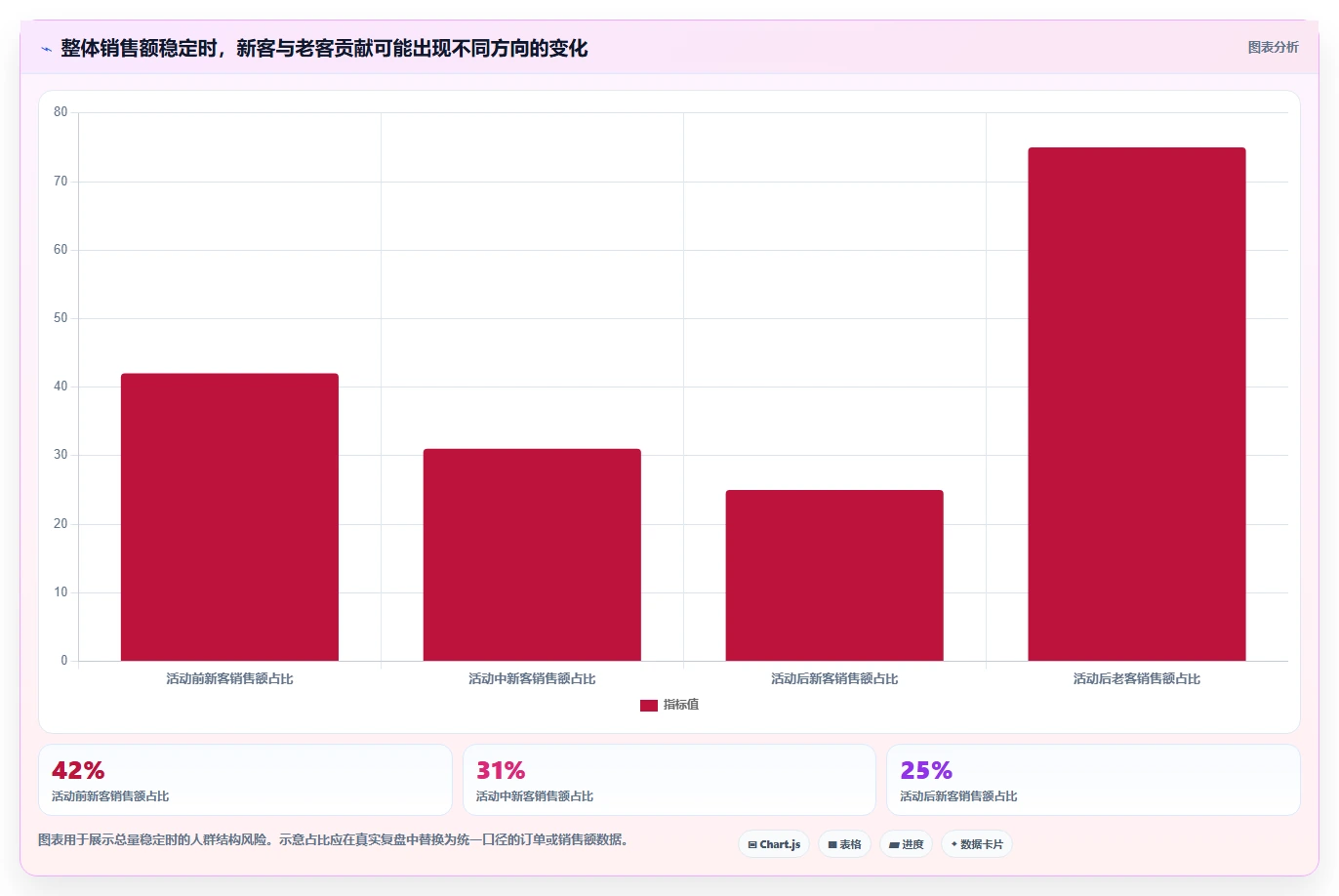Open the 25% data card
Screen dimensions: 1339x896
click(x=1093, y=780)
